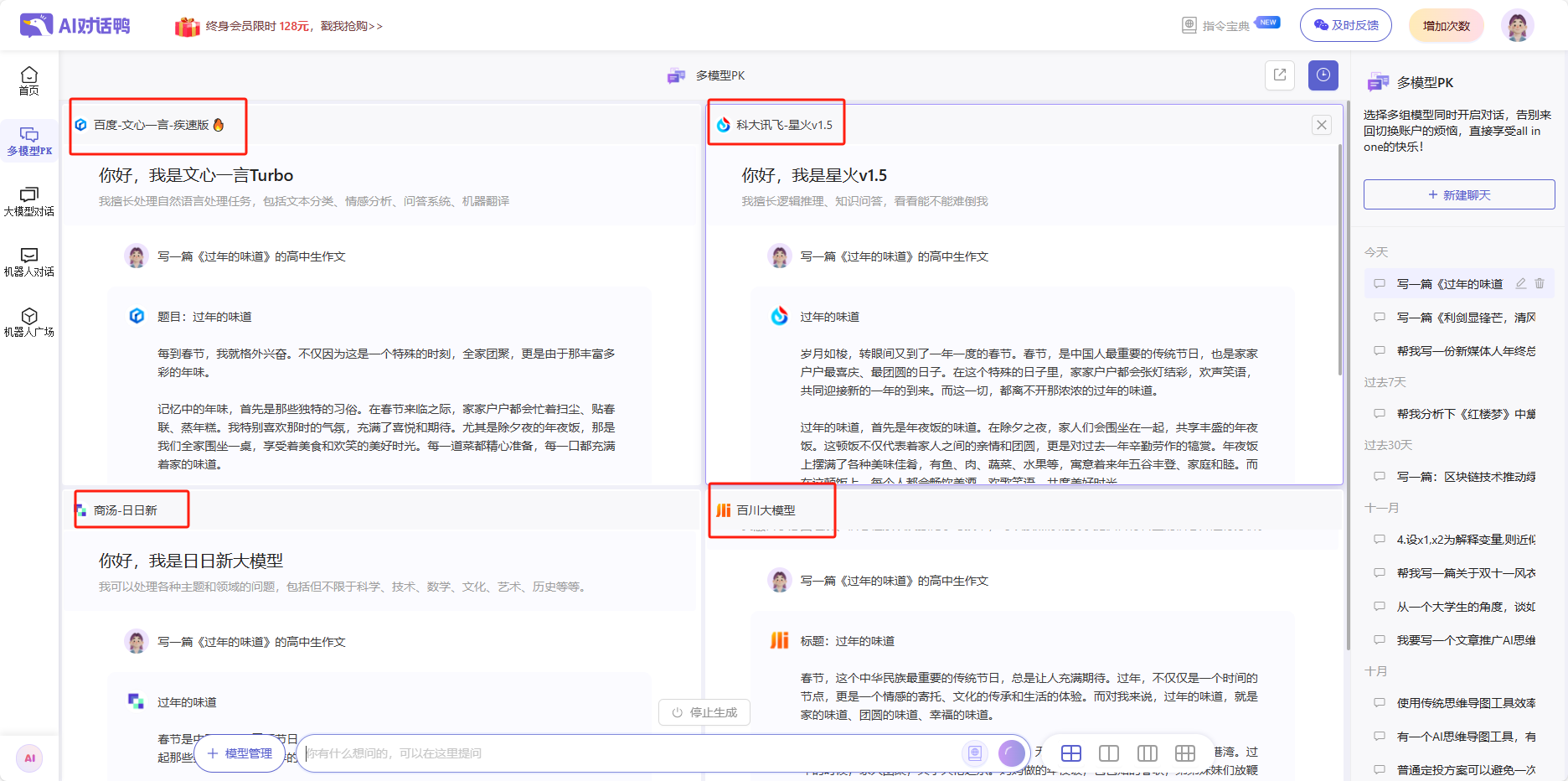This screenshot has width=1568, height=781.
Task: Open chat 帮我分析下《红楼梦》中黛
Action: tap(1459, 414)
